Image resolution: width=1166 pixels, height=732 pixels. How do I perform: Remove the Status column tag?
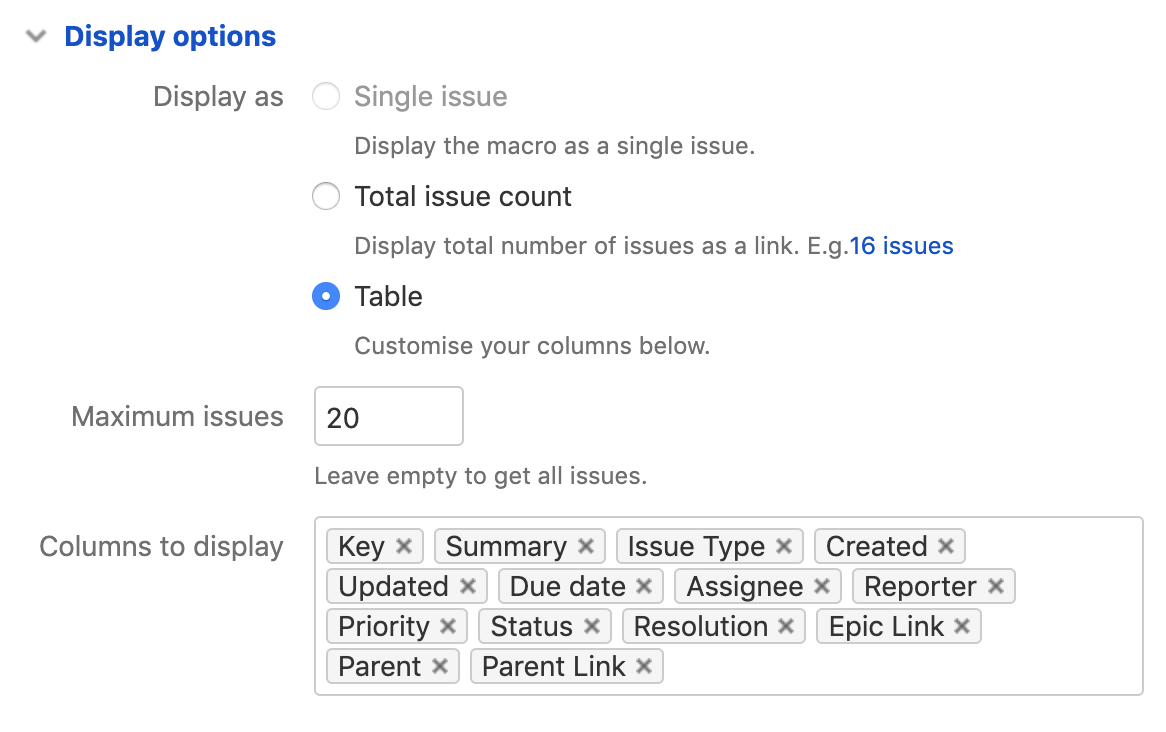pos(593,626)
